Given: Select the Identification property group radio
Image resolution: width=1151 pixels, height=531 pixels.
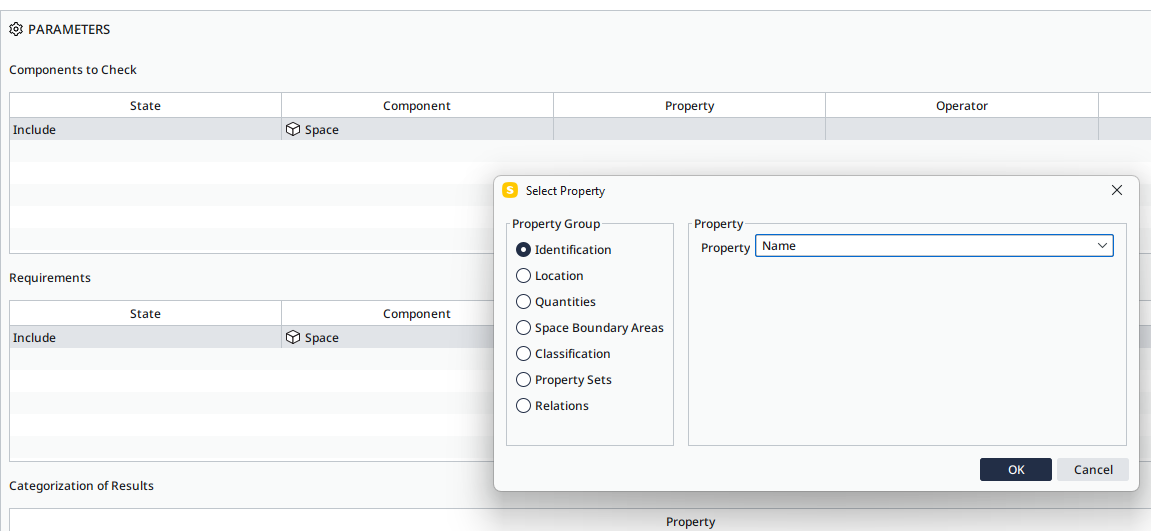Looking at the screenshot, I should click(x=523, y=250).
